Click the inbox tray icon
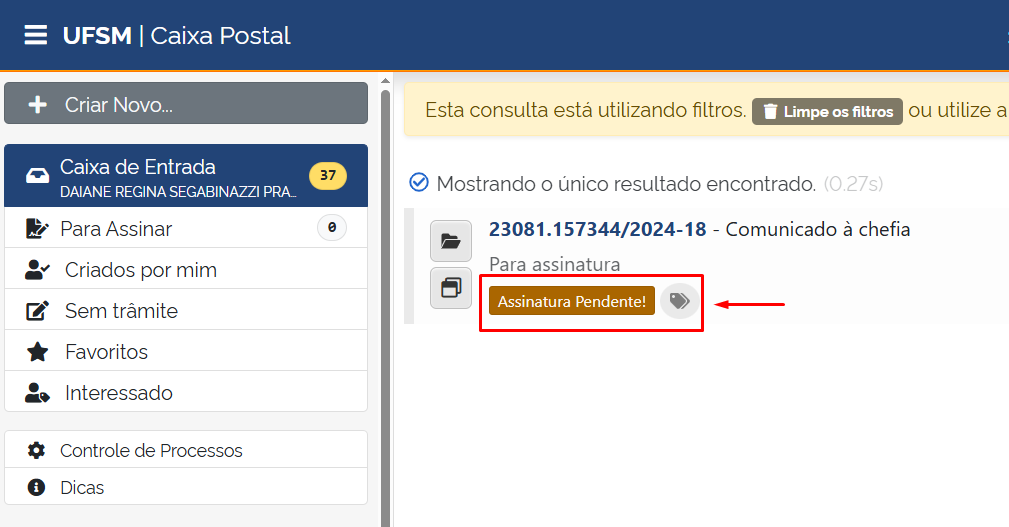 (x=37, y=176)
